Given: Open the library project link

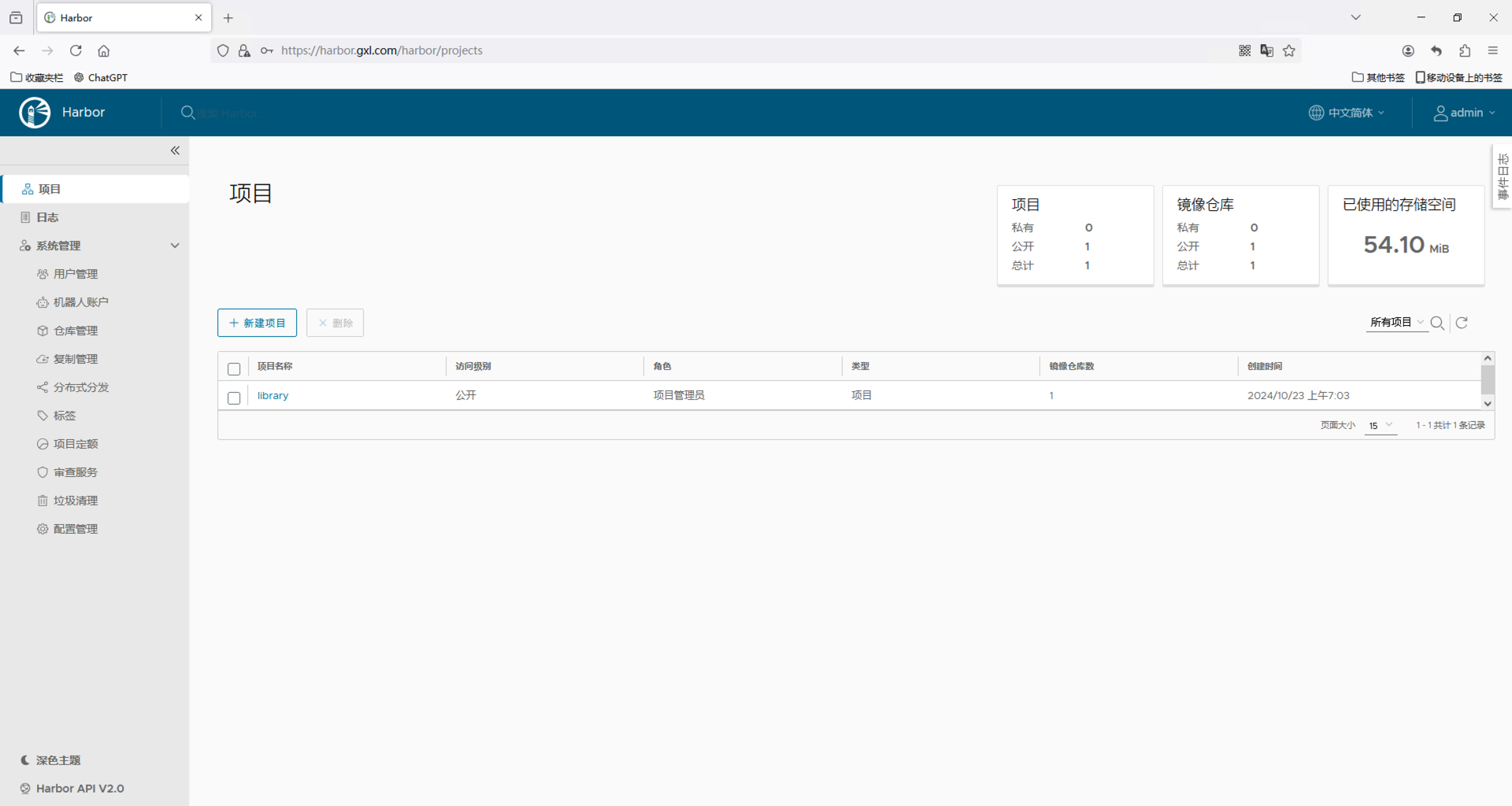Looking at the screenshot, I should 273,396.
